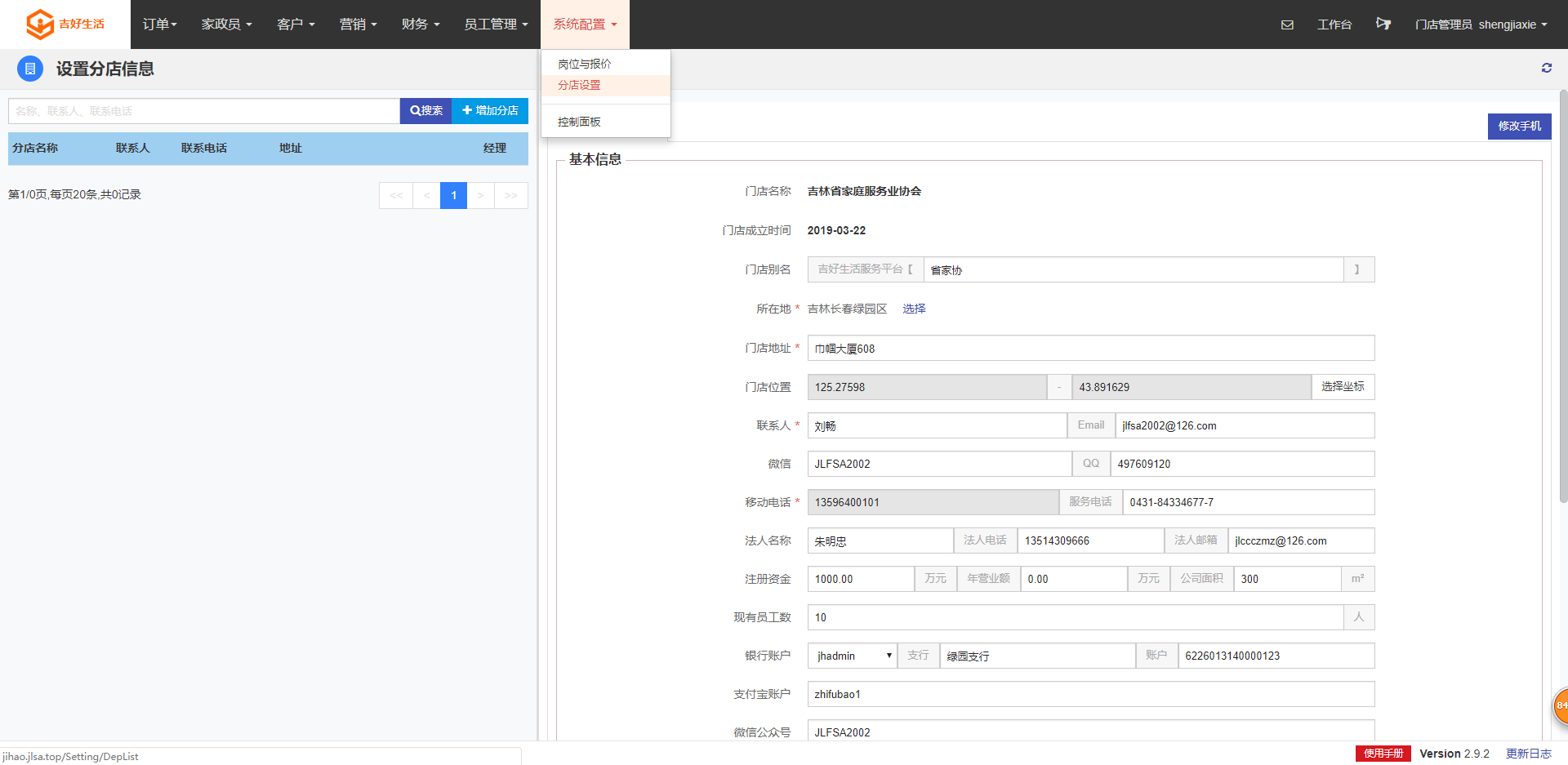Viewport: 1568px width, 765px height.
Task: Click the Email field
Action: [x=1245, y=425]
